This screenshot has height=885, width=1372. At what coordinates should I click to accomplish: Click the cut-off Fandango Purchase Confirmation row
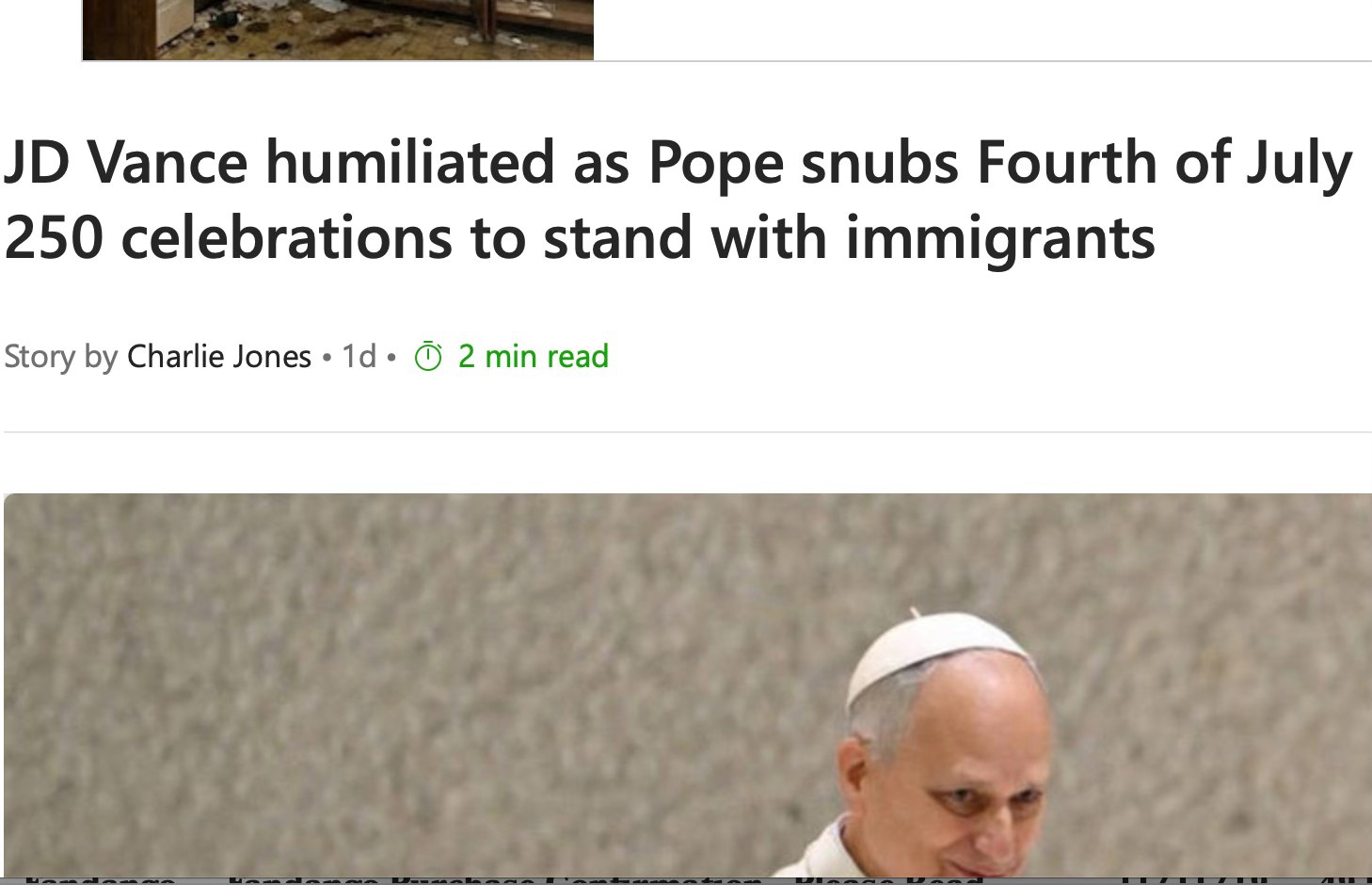[686, 880]
